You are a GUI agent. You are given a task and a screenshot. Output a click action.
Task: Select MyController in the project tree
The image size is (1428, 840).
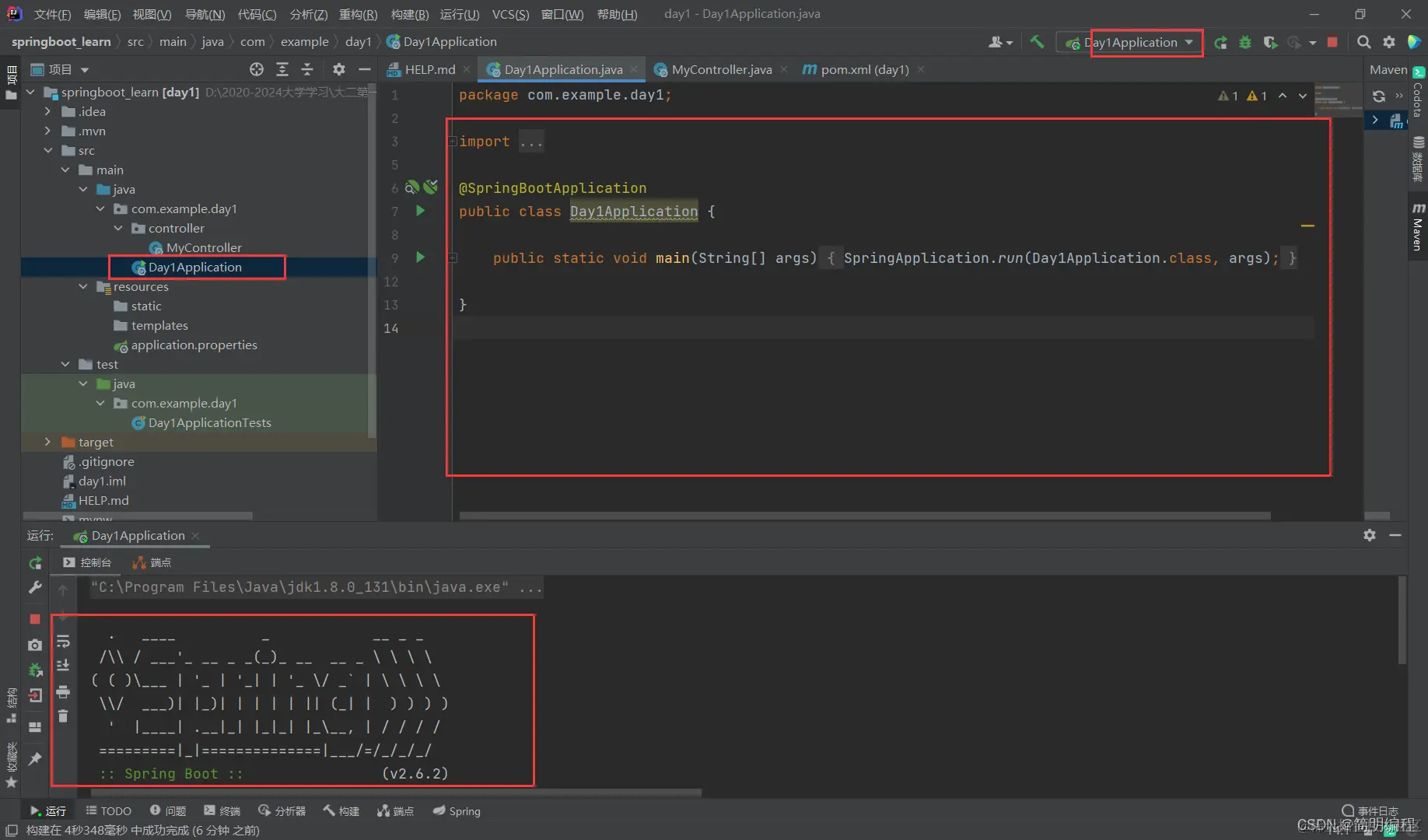(x=204, y=247)
